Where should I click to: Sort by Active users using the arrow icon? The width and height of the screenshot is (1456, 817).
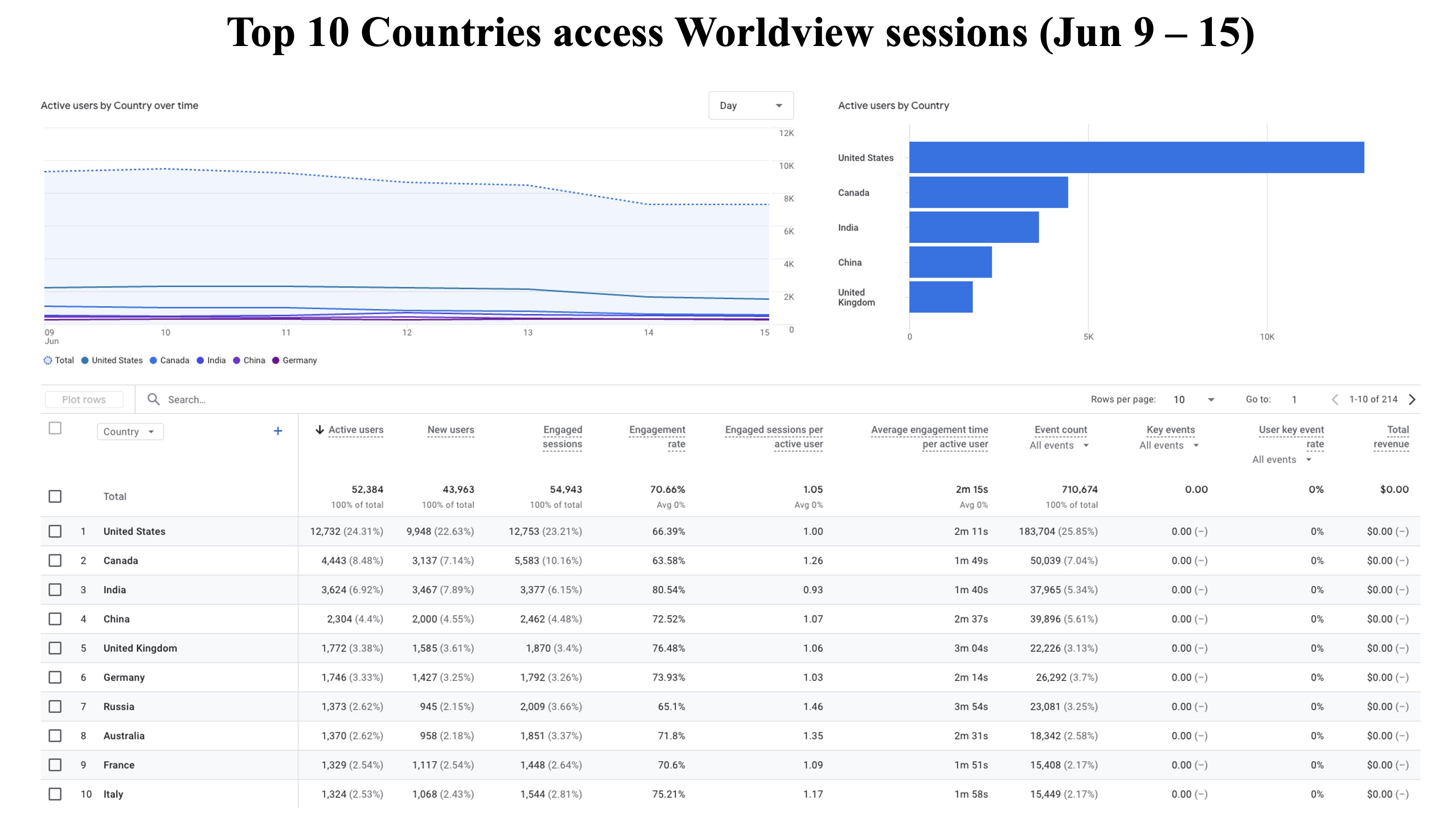point(320,430)
